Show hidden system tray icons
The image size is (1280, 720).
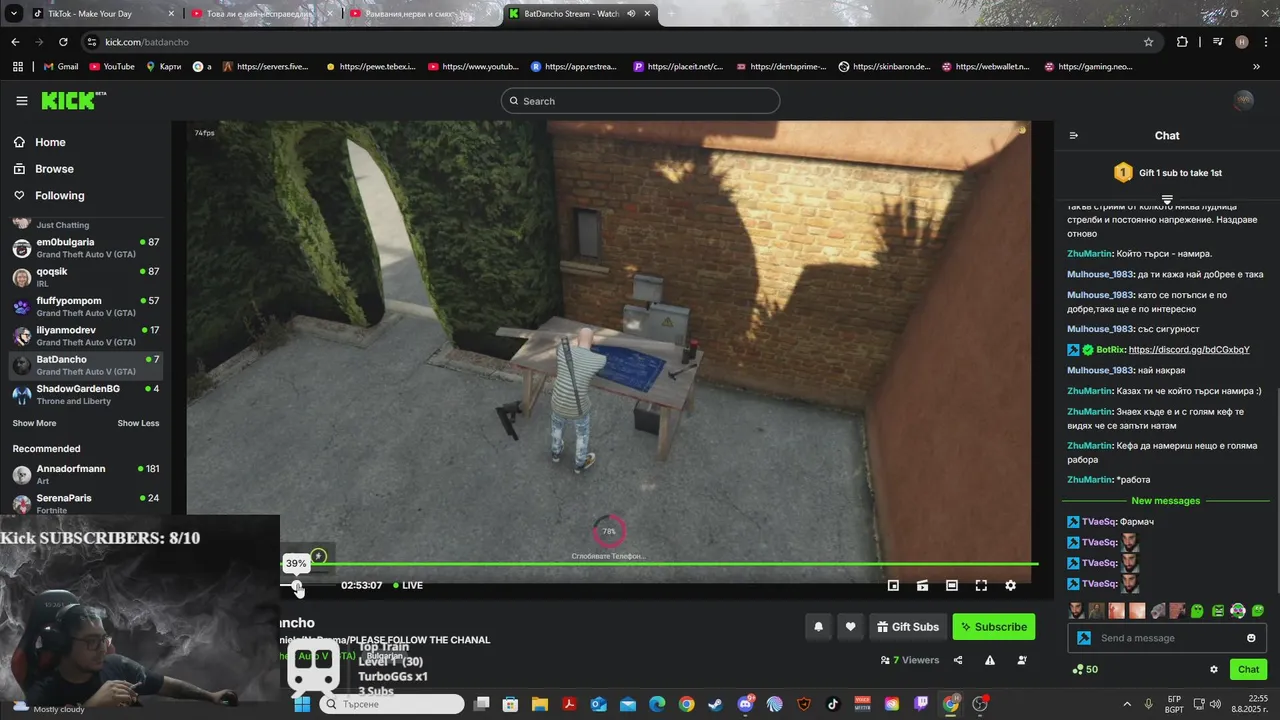tap(1127, 704)
